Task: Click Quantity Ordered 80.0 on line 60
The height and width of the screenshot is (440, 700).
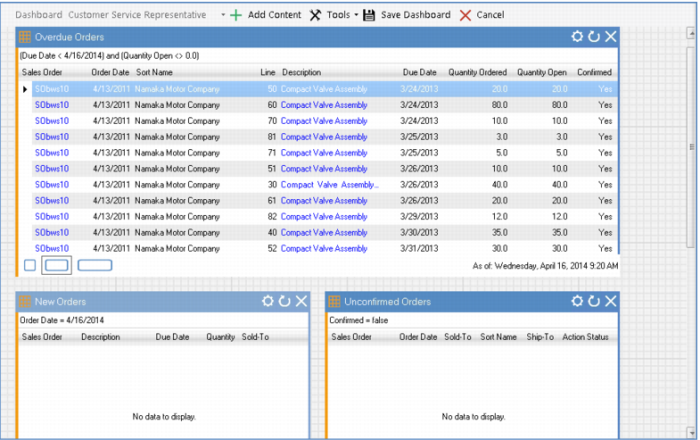Action: tap(500, 105)
